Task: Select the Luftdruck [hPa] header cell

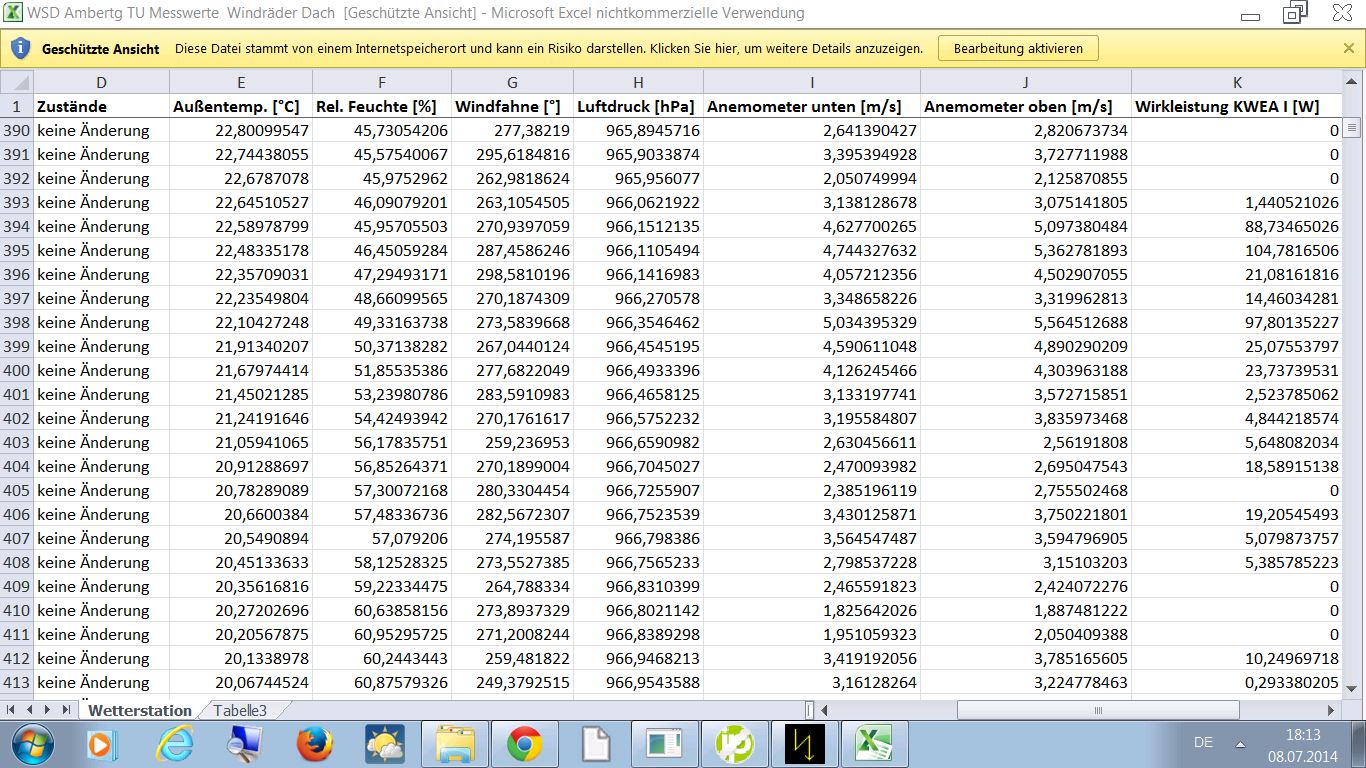Action: 638,106
